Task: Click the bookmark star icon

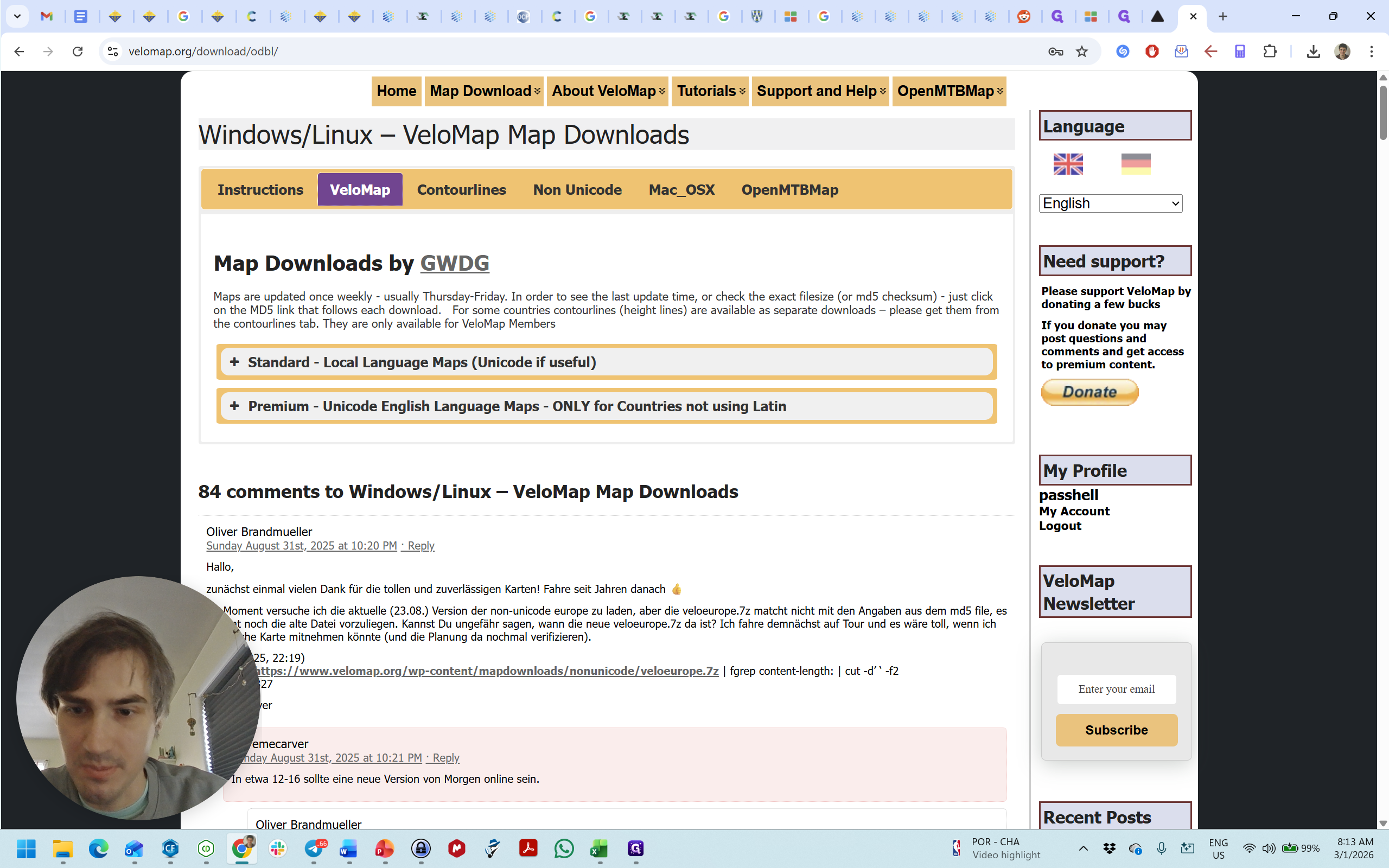Action: (1081, 52)
